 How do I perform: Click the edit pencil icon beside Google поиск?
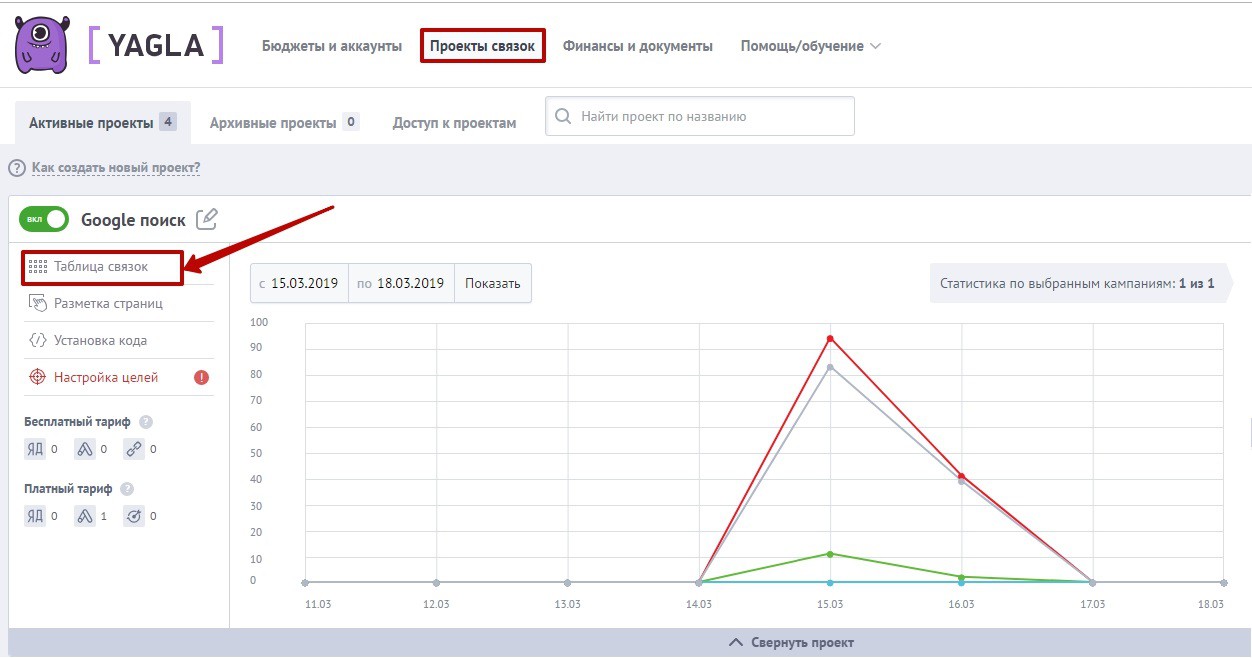tap(207, 219)
